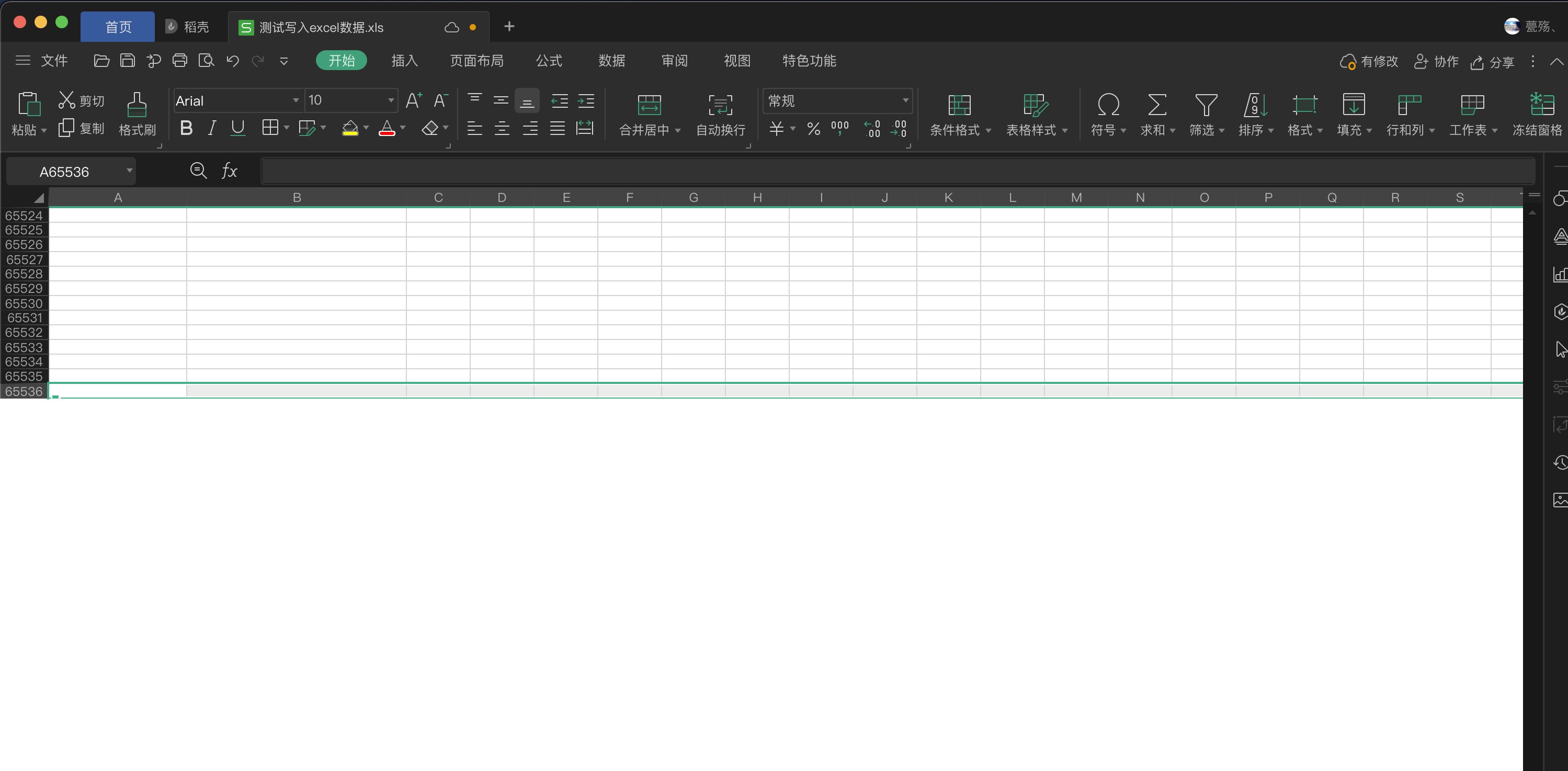
Task: Click the merge and center (合并居中) icon
Action: [649, 105]
